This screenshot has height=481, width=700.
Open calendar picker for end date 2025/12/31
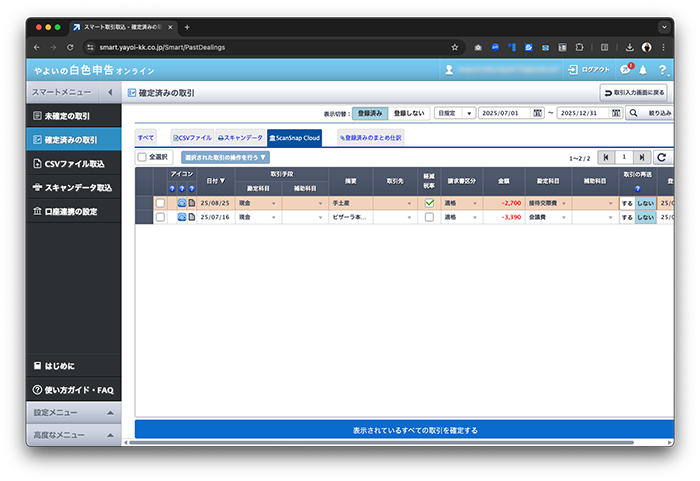(x=616, y=113)
